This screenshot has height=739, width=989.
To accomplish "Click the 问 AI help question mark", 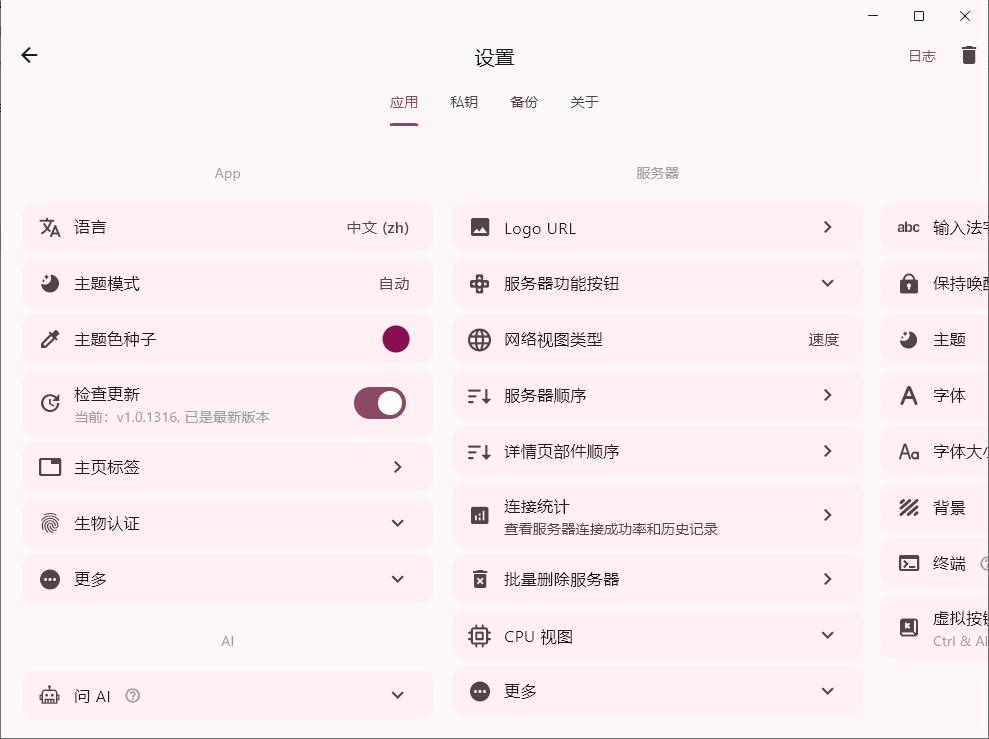I will click(133, 695).
